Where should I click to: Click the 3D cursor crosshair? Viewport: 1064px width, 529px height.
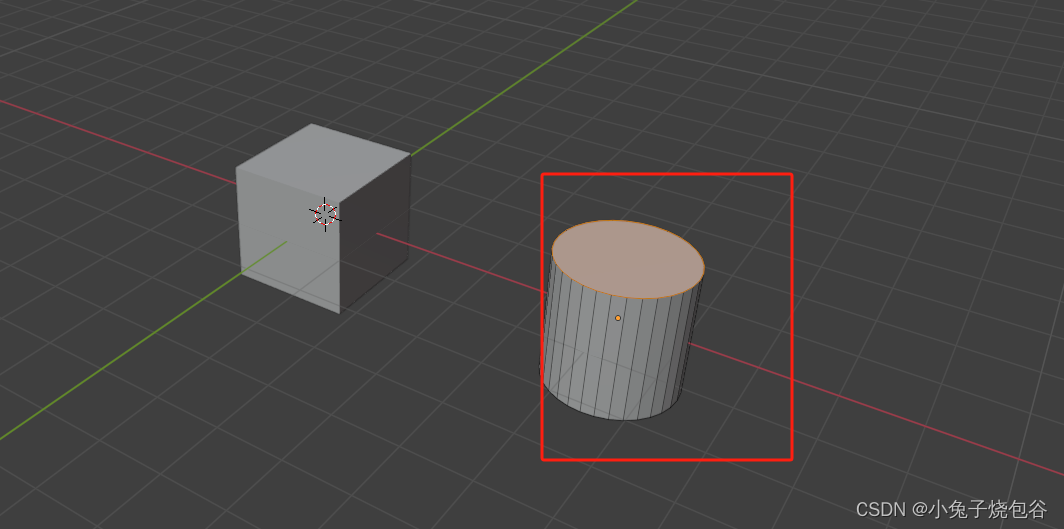326,214
